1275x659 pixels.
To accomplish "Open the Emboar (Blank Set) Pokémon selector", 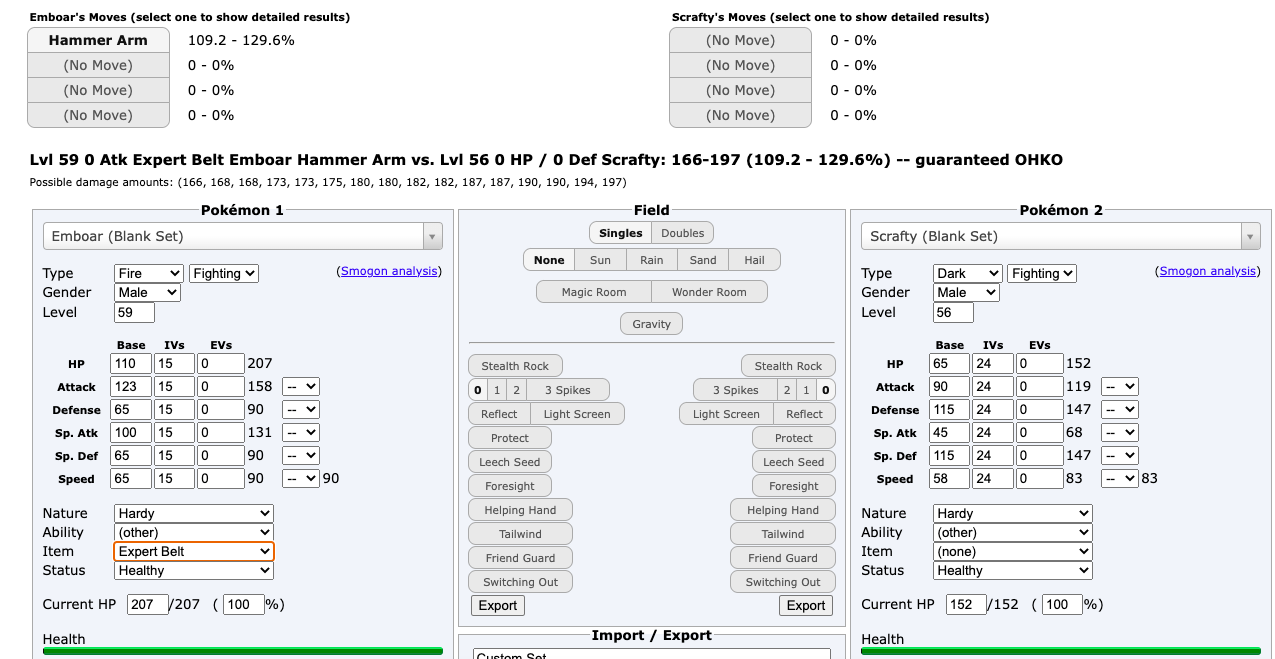I will 242,236.
